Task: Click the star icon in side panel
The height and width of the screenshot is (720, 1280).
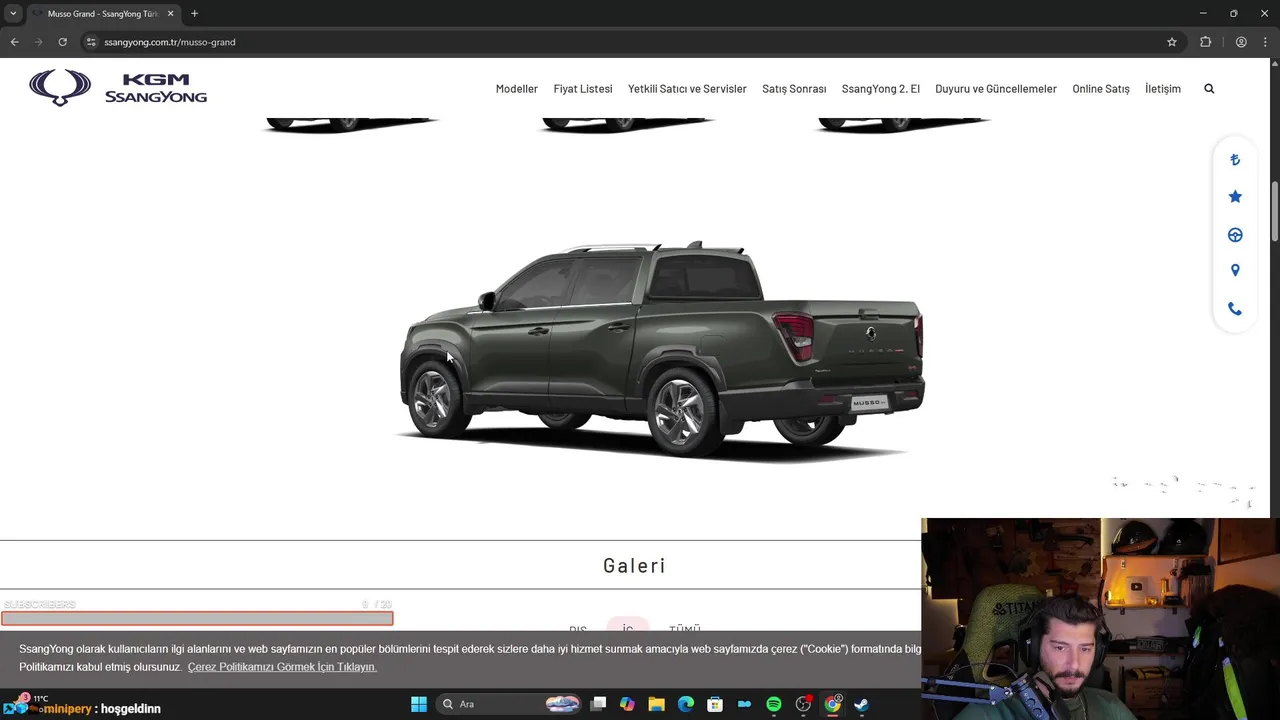Action: coord(1235,197)
